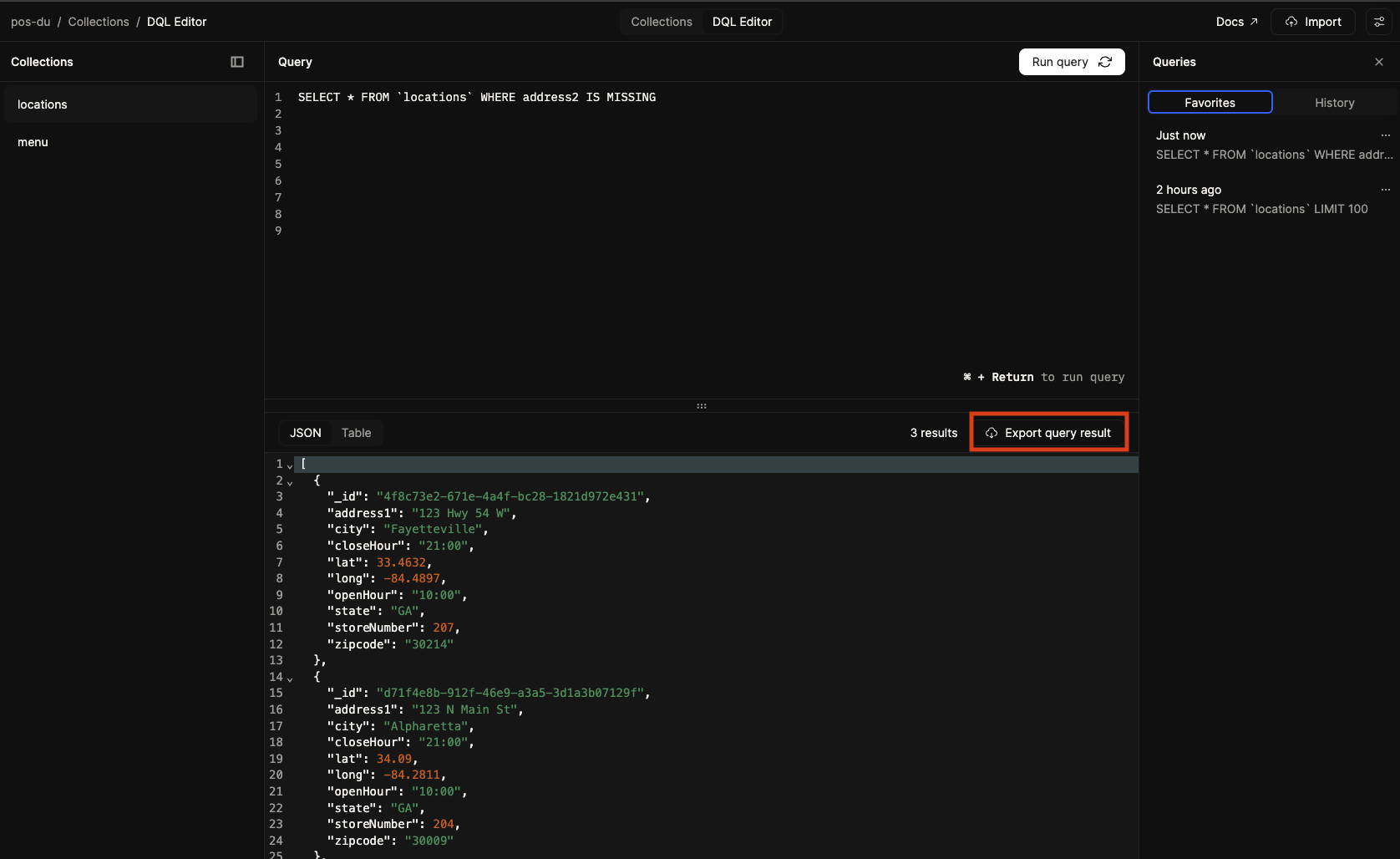Image resolution: width=1400 pixels, height=859 pixels.
Task: Open options menu for the 2 hours ago query
Action: (1386, 190)
